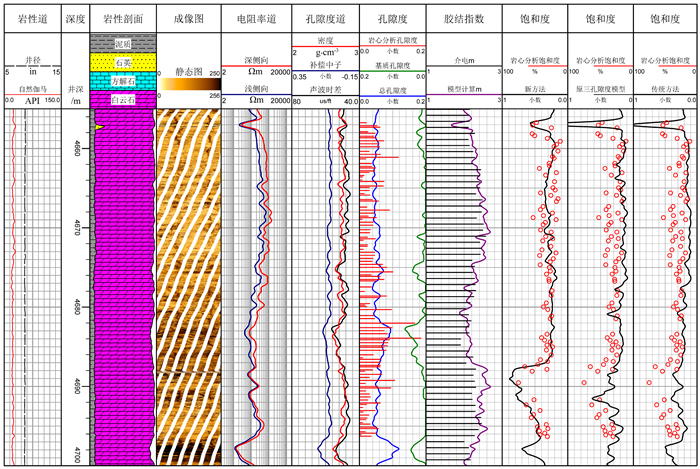Click the 成像图 track header

coord(187,19)
